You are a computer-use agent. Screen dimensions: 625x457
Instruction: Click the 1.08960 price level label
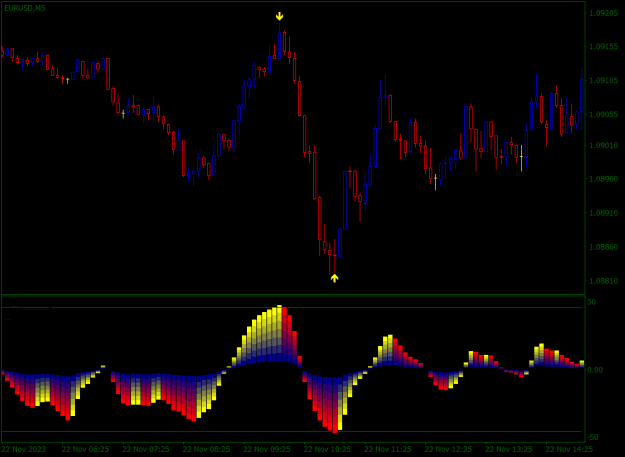coord(601,178)
